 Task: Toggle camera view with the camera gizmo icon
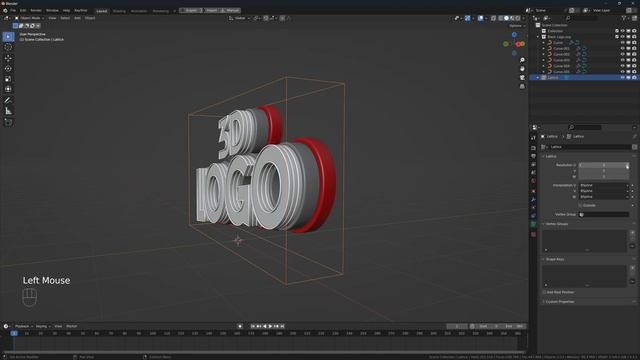pos(522,78)
